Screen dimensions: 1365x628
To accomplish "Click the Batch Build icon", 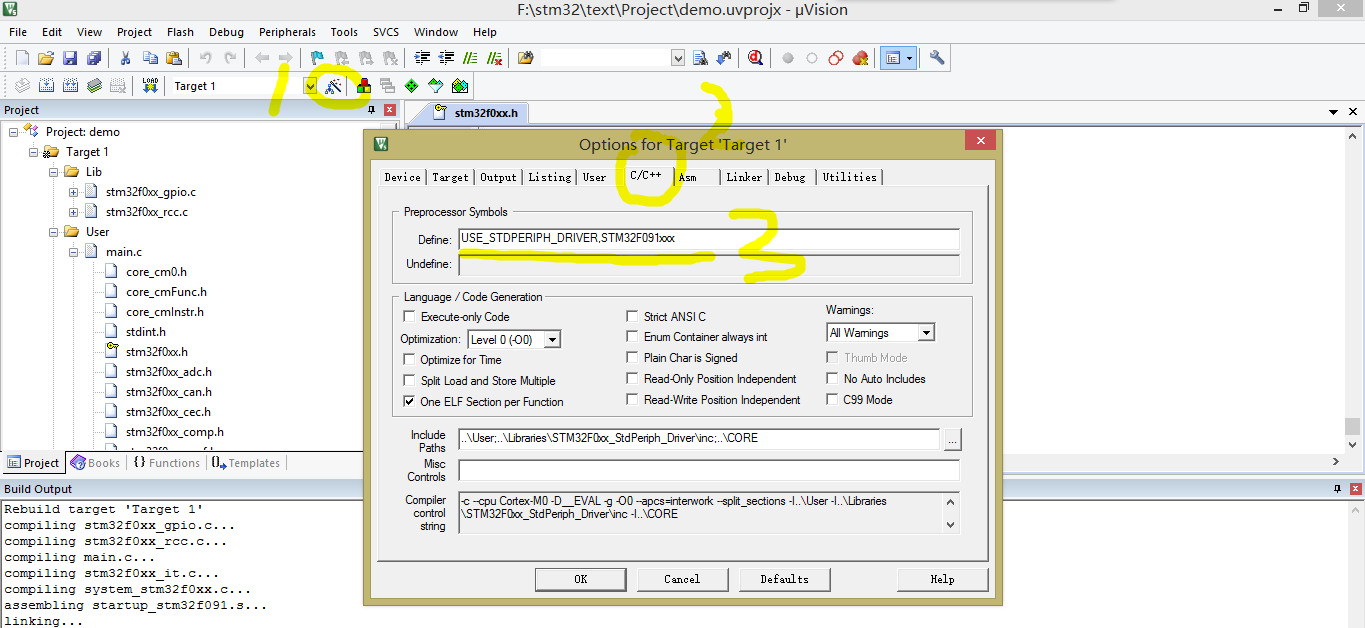I will tap(94, 86).
